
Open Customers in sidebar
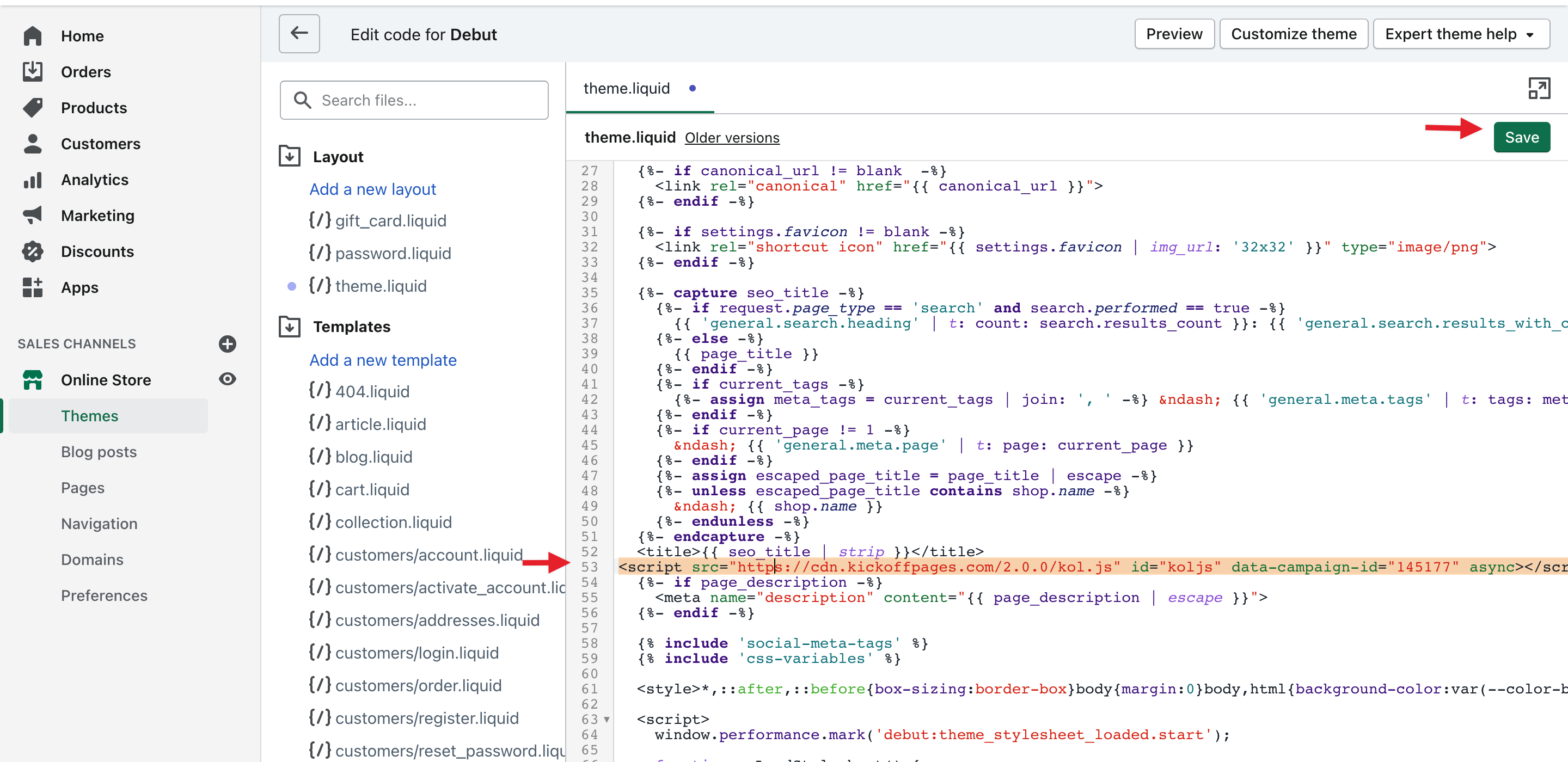(100, 144)
